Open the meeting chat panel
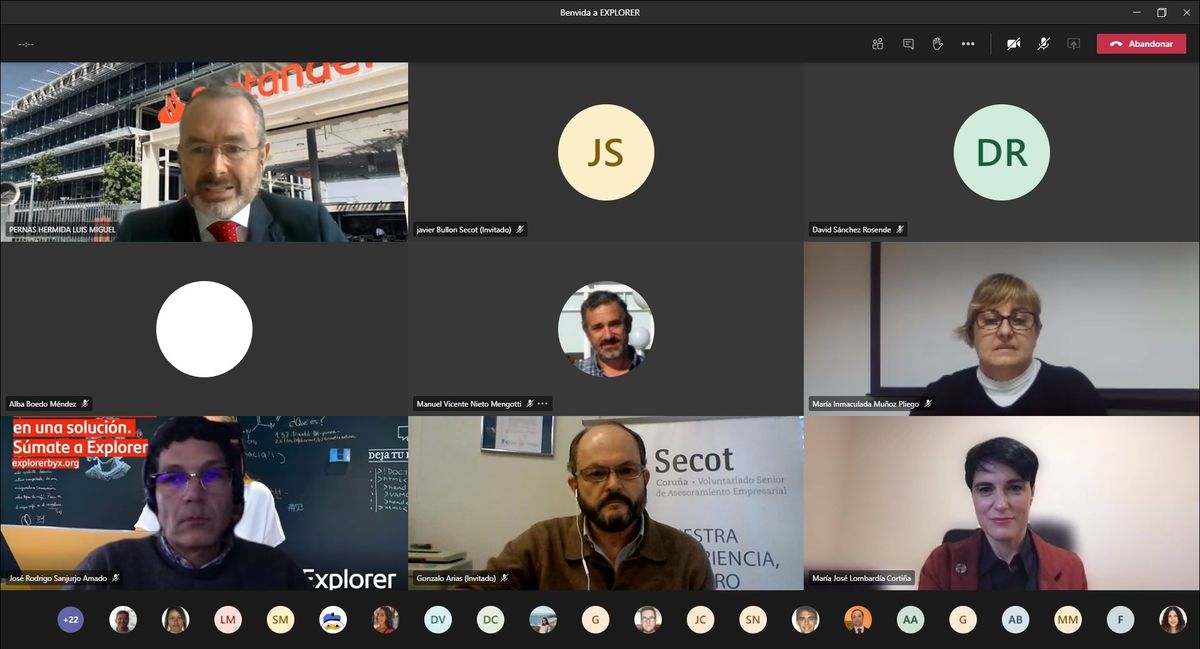1200x649 pixels. coord(908,44)
